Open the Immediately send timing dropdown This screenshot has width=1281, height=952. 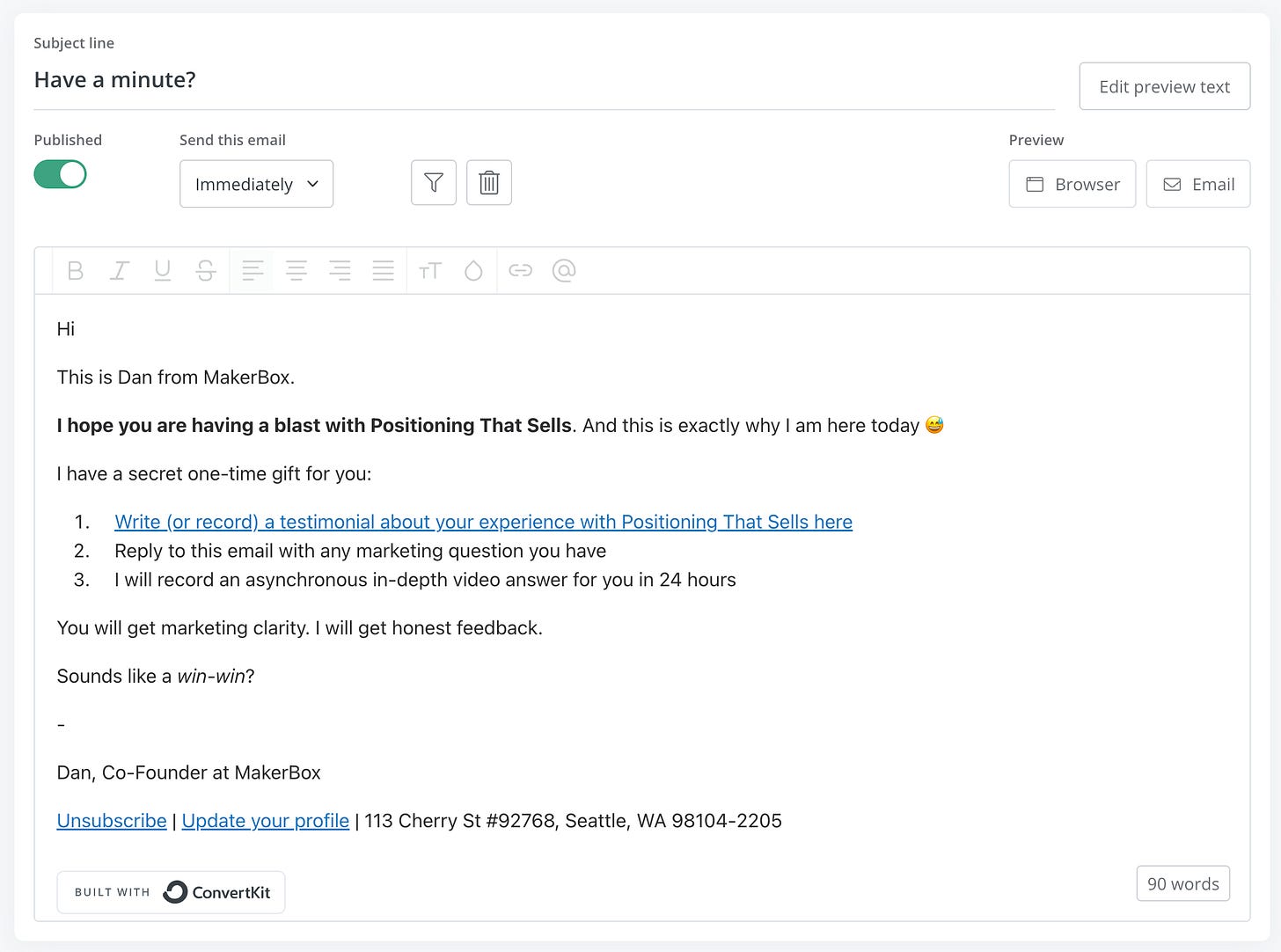[256, 184]
